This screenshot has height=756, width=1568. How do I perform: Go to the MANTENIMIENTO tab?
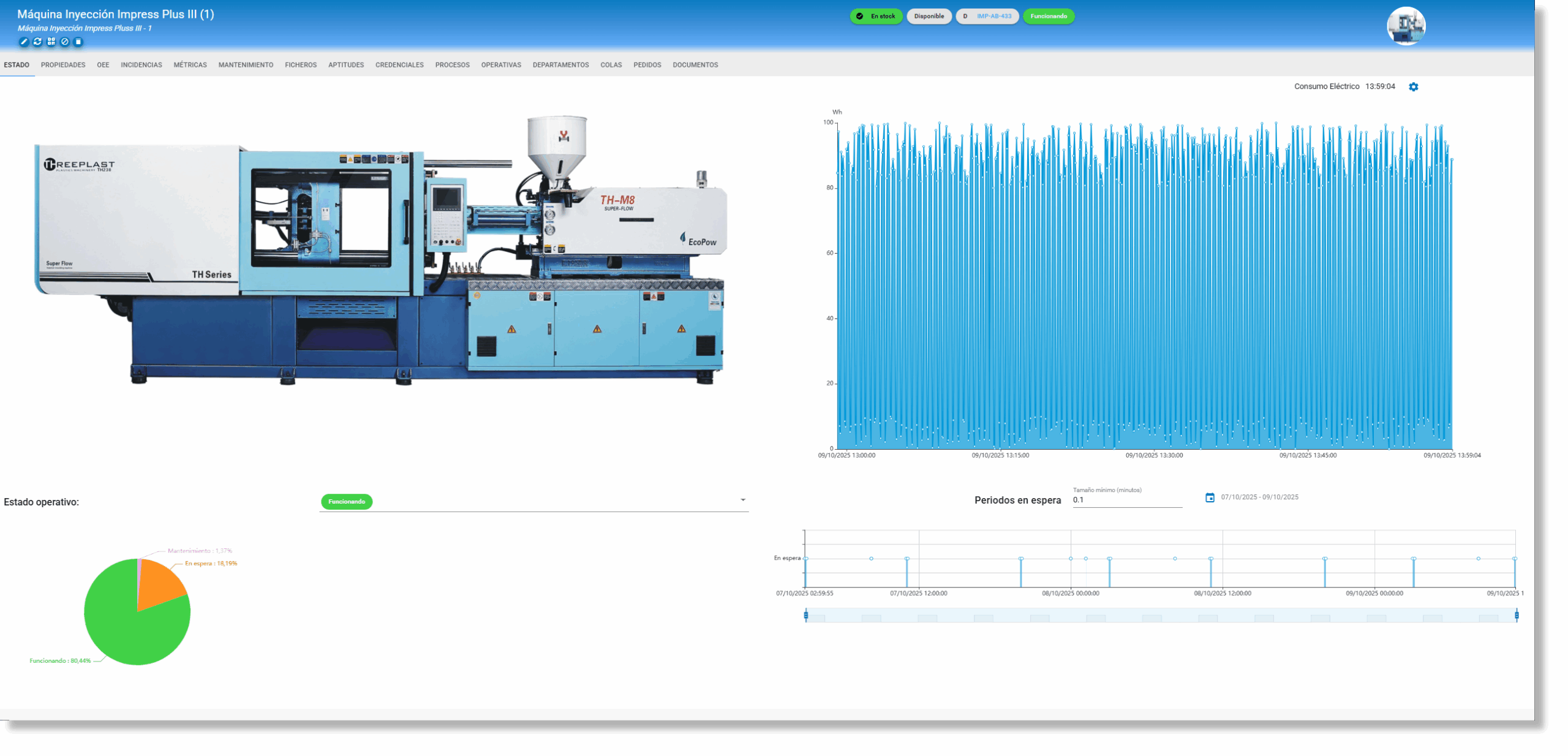pos(246,65)
